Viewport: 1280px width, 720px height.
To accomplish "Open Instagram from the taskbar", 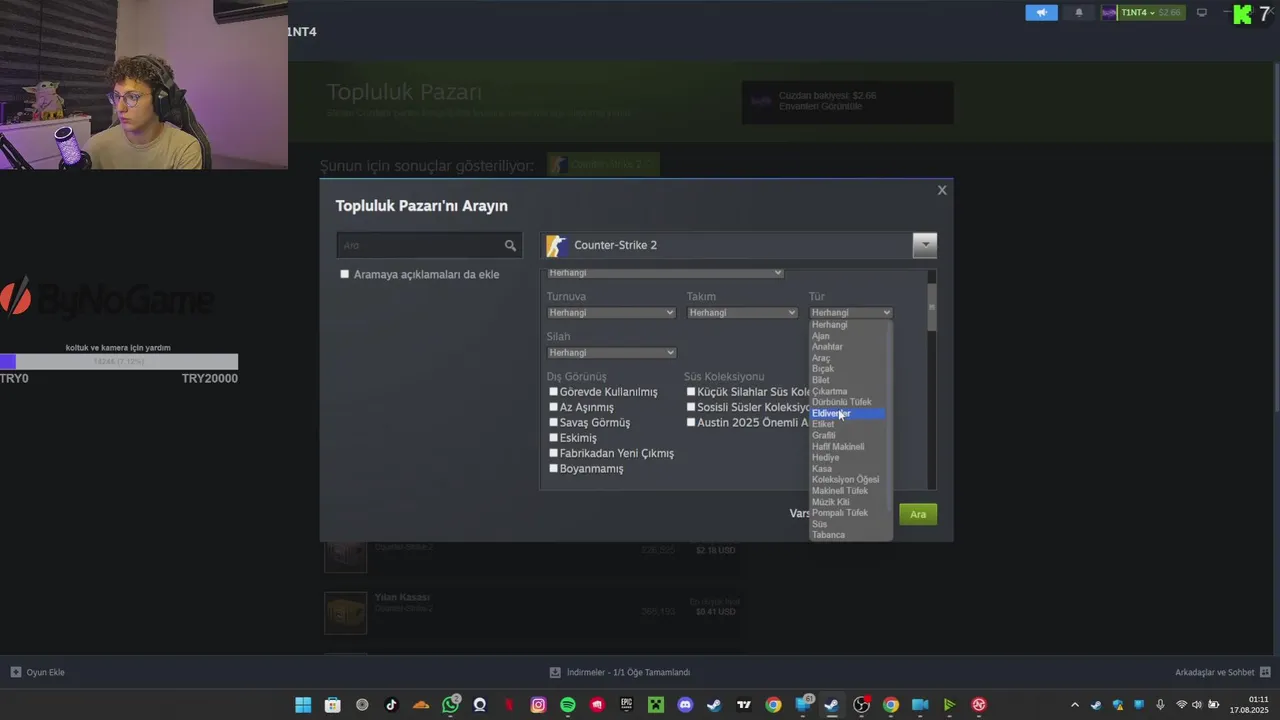I will pyautogui.click(x=538, y=705).
